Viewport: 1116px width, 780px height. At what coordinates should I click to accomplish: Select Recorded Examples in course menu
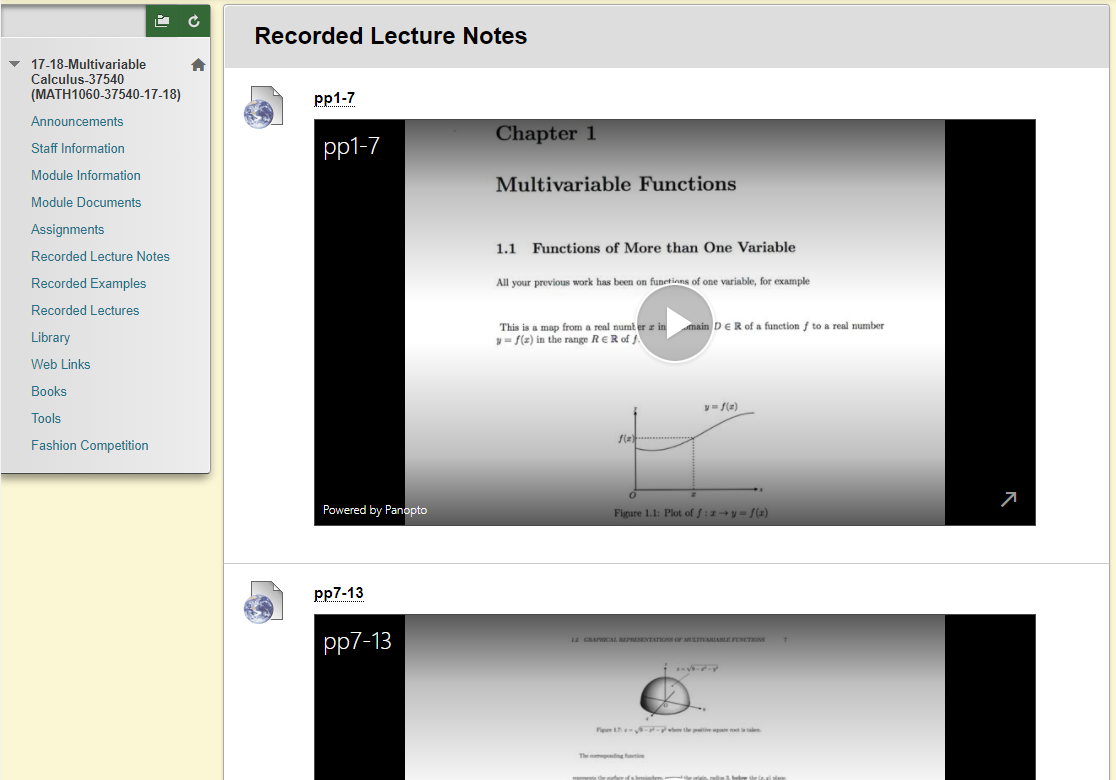tap(88, 284)
